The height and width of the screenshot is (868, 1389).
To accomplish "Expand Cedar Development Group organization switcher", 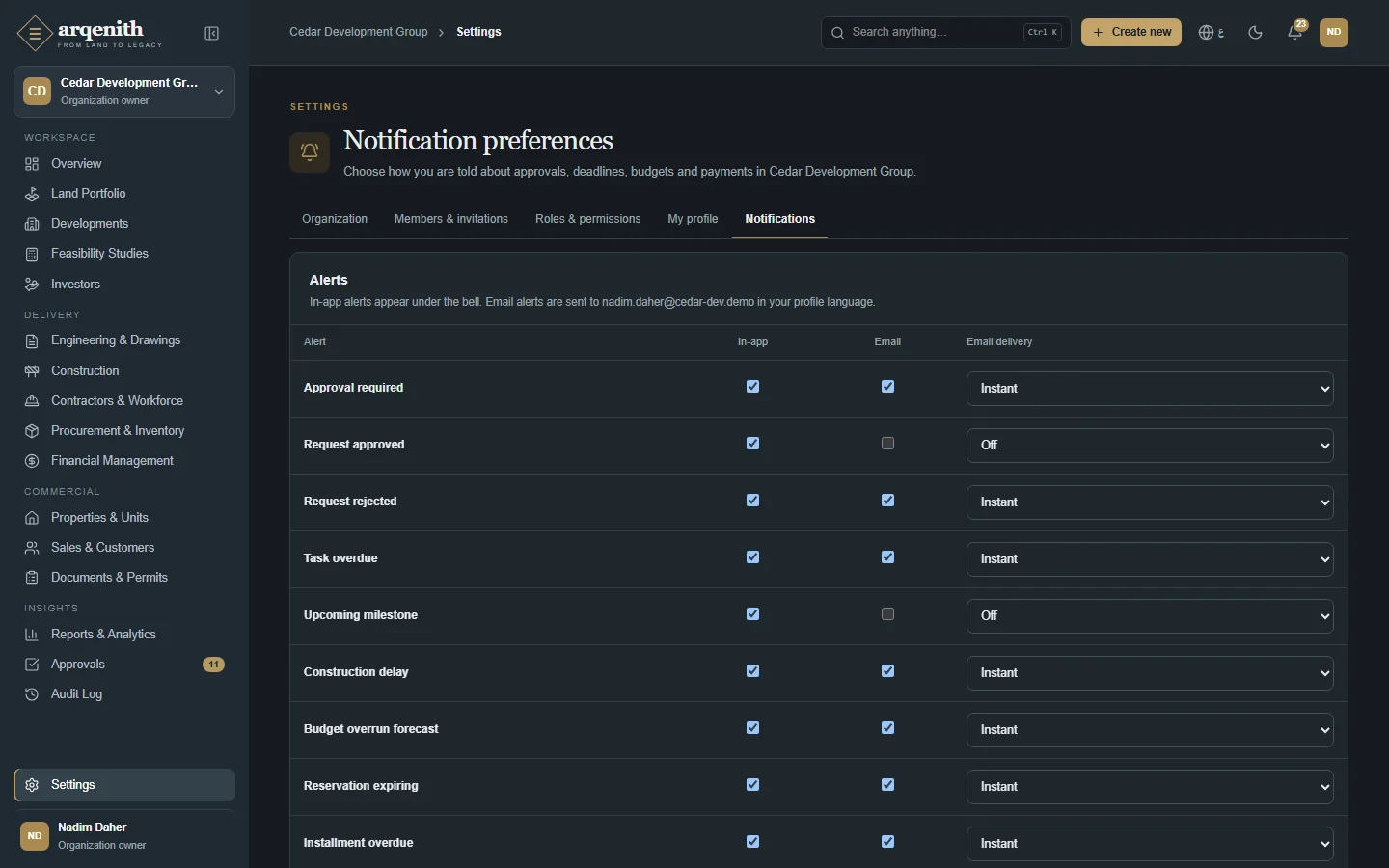I will point(124,92).
